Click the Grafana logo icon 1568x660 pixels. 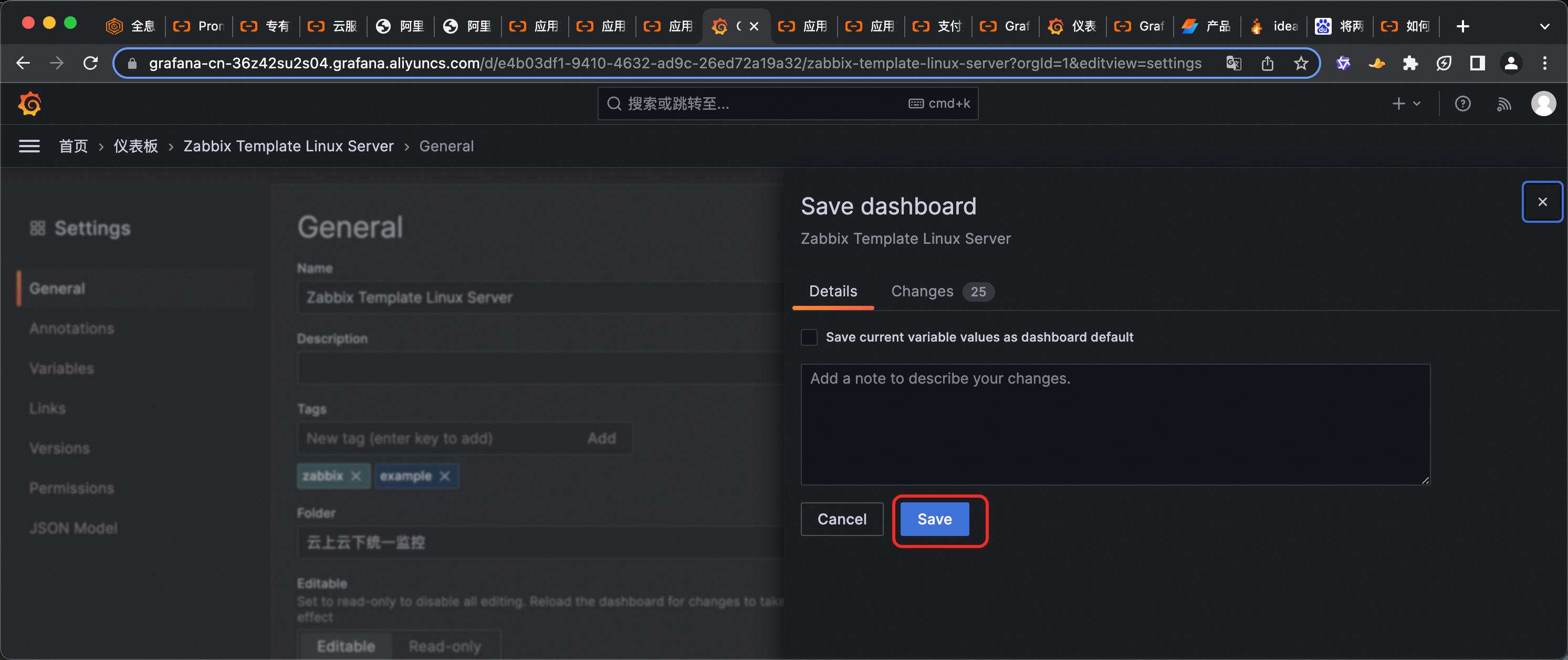[x=29, y=104]
